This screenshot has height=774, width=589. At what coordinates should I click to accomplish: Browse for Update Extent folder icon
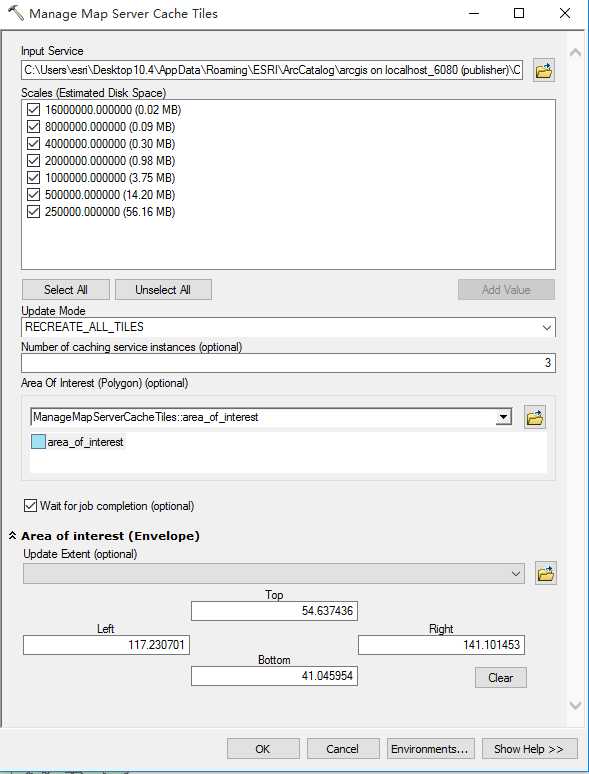[546, 574]
